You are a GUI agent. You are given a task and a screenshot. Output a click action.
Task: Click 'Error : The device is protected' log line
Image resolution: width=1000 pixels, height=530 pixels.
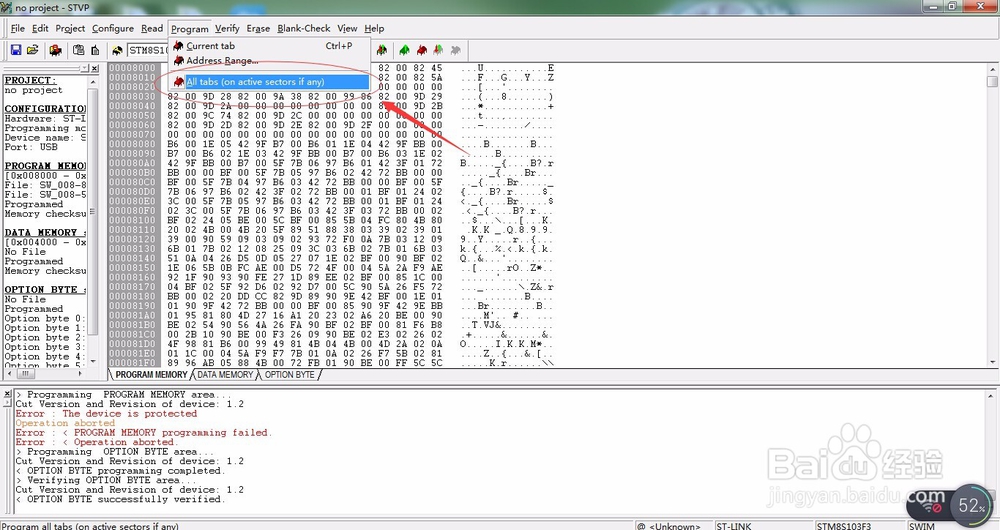pyautogui.click(x=106, y=413)
